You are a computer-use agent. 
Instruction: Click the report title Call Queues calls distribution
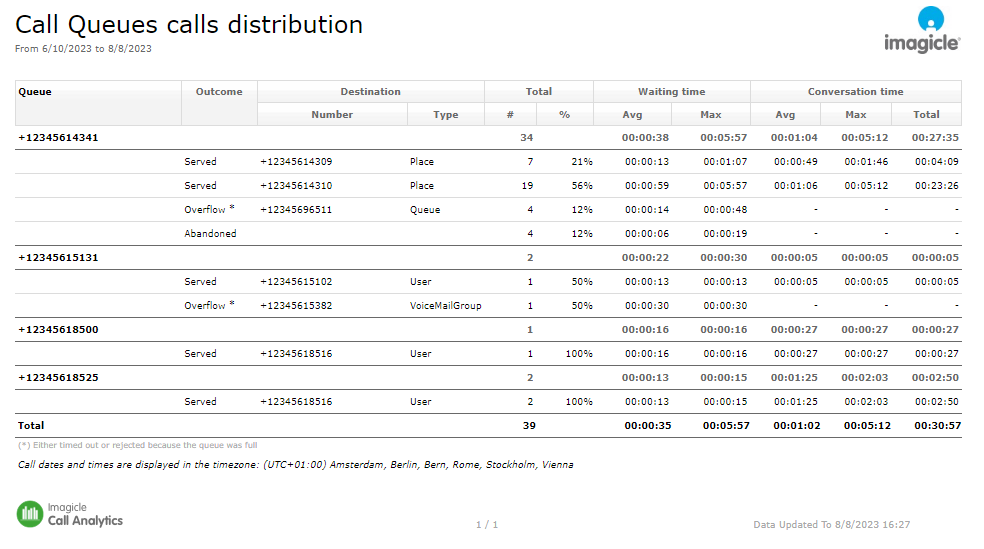pos(189,25)
